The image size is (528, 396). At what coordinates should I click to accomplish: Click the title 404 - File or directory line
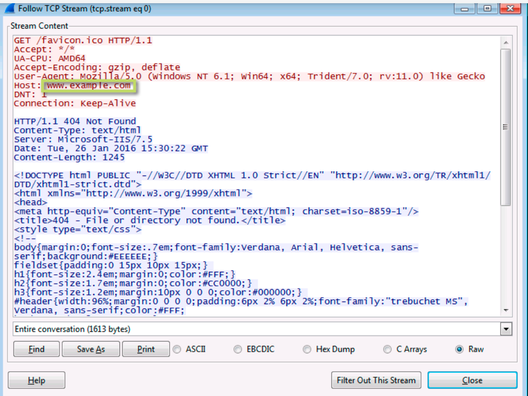click(x=150, y=220)
